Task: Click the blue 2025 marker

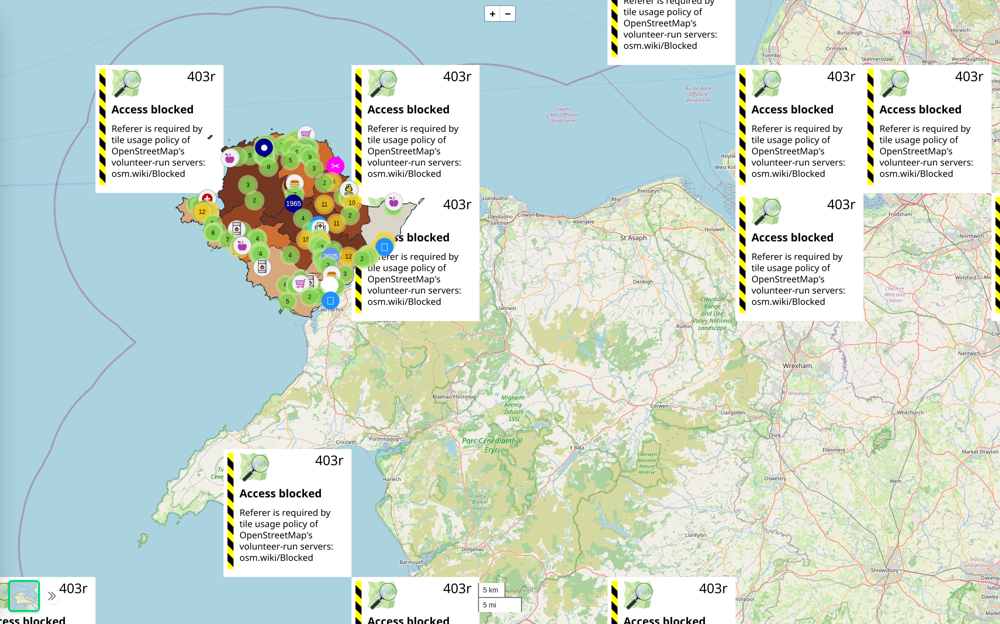Action: click(330, 256)
